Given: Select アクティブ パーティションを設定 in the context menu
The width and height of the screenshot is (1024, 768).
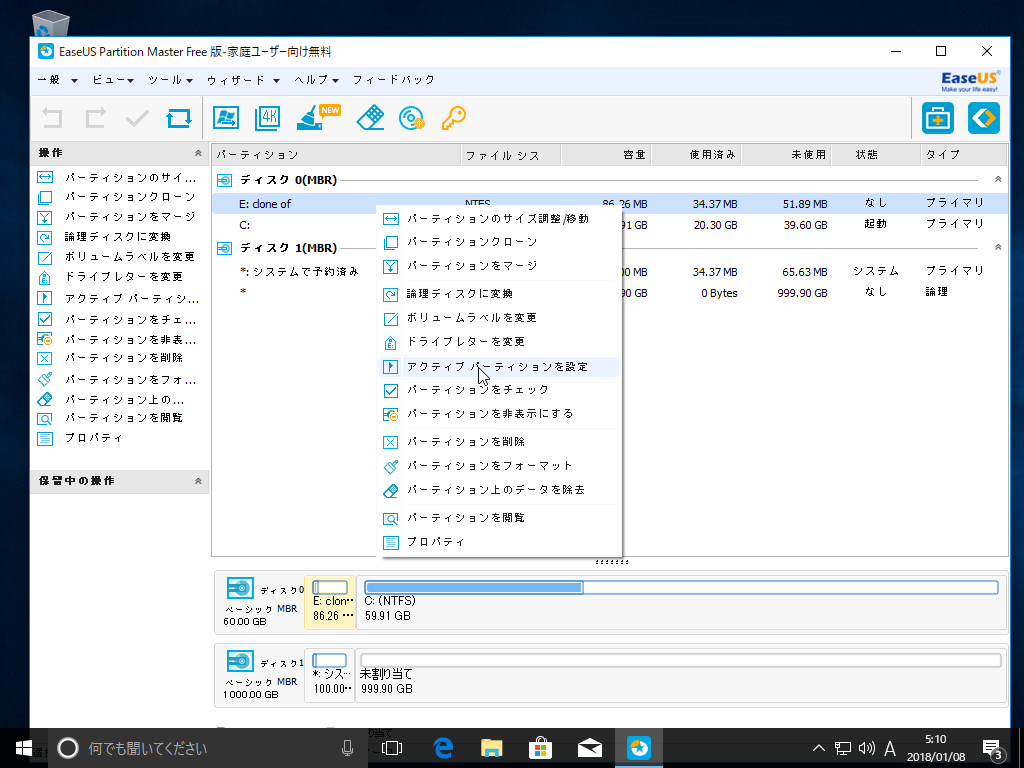Looking at the screenshot, I should tap(497, 367).
